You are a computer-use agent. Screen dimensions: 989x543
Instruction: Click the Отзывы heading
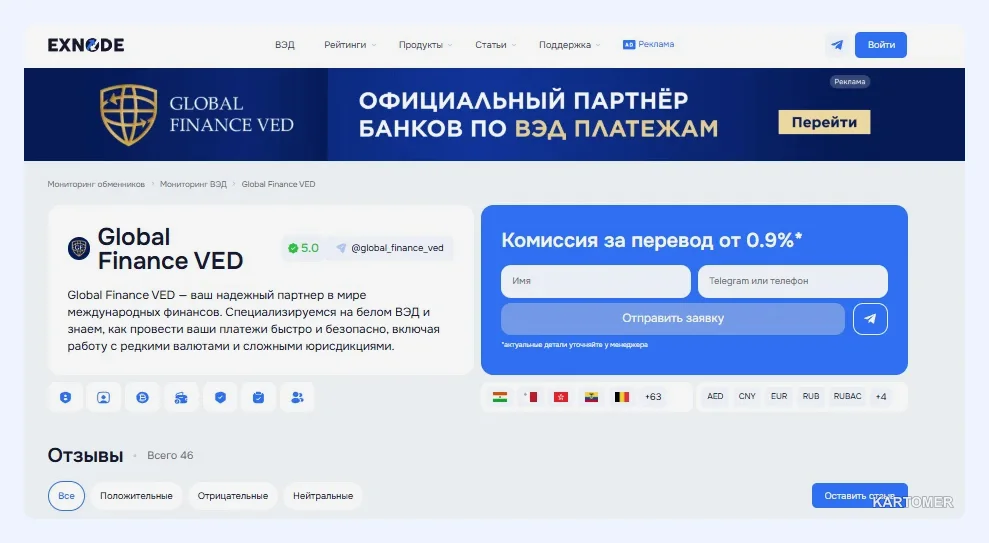85,455
